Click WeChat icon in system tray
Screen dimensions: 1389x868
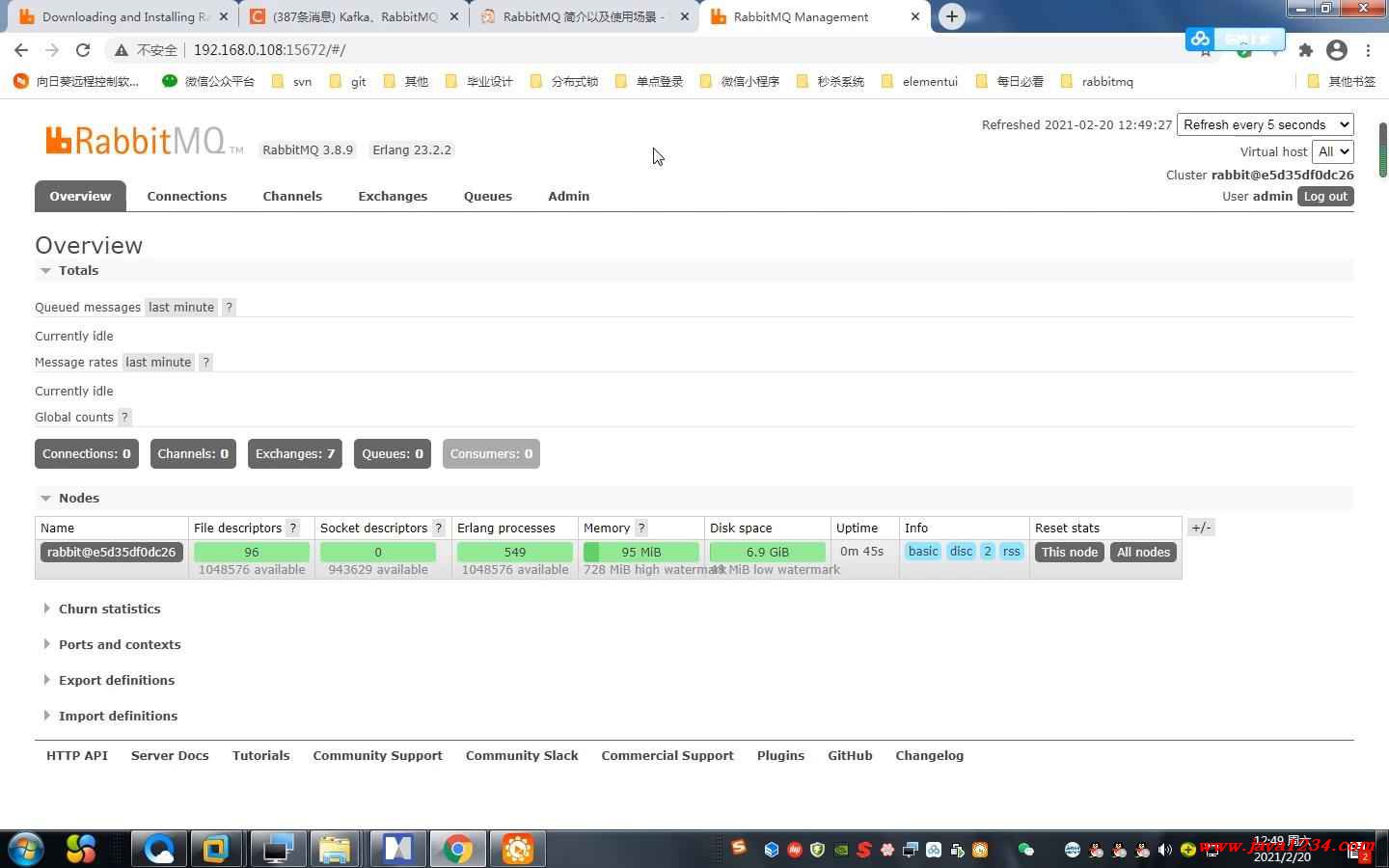point(1026,850)
